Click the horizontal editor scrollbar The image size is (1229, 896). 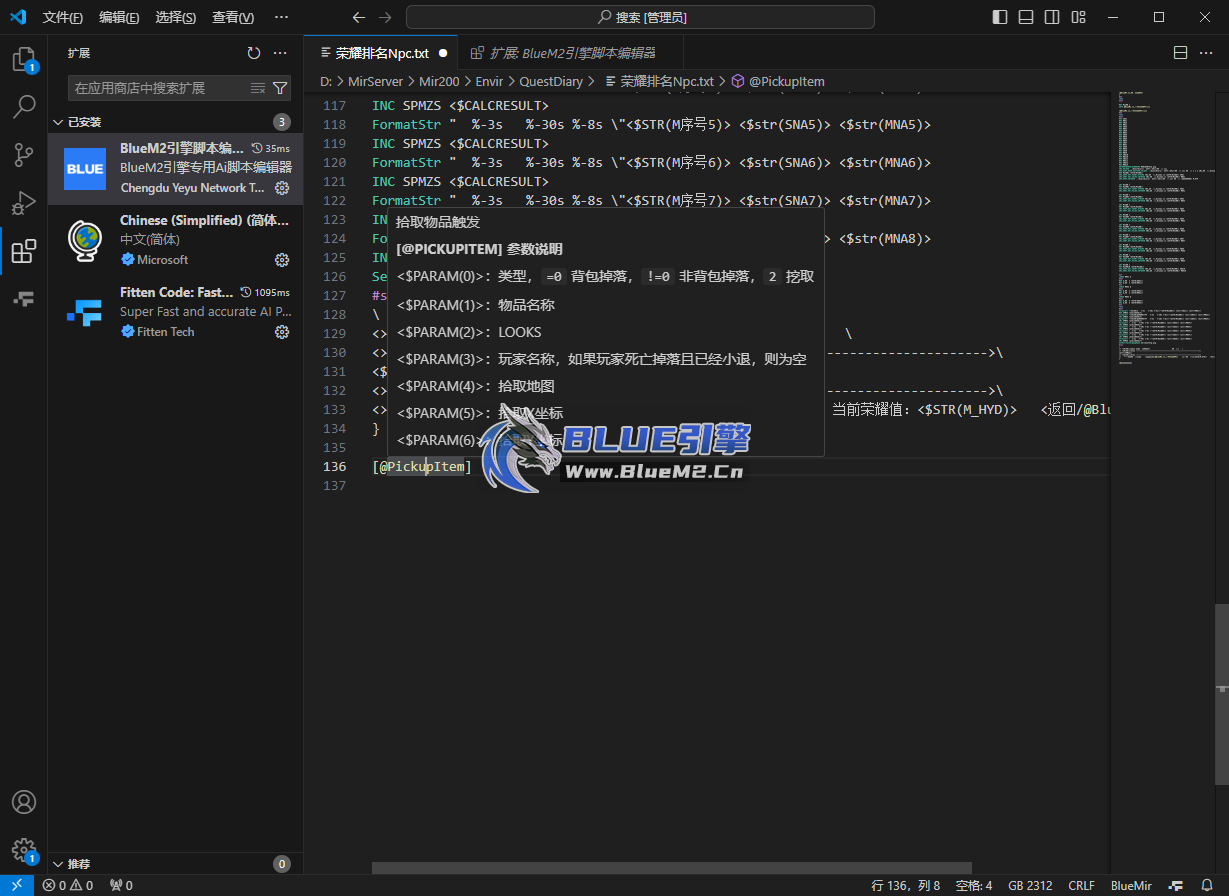click(x=671, y=868)
